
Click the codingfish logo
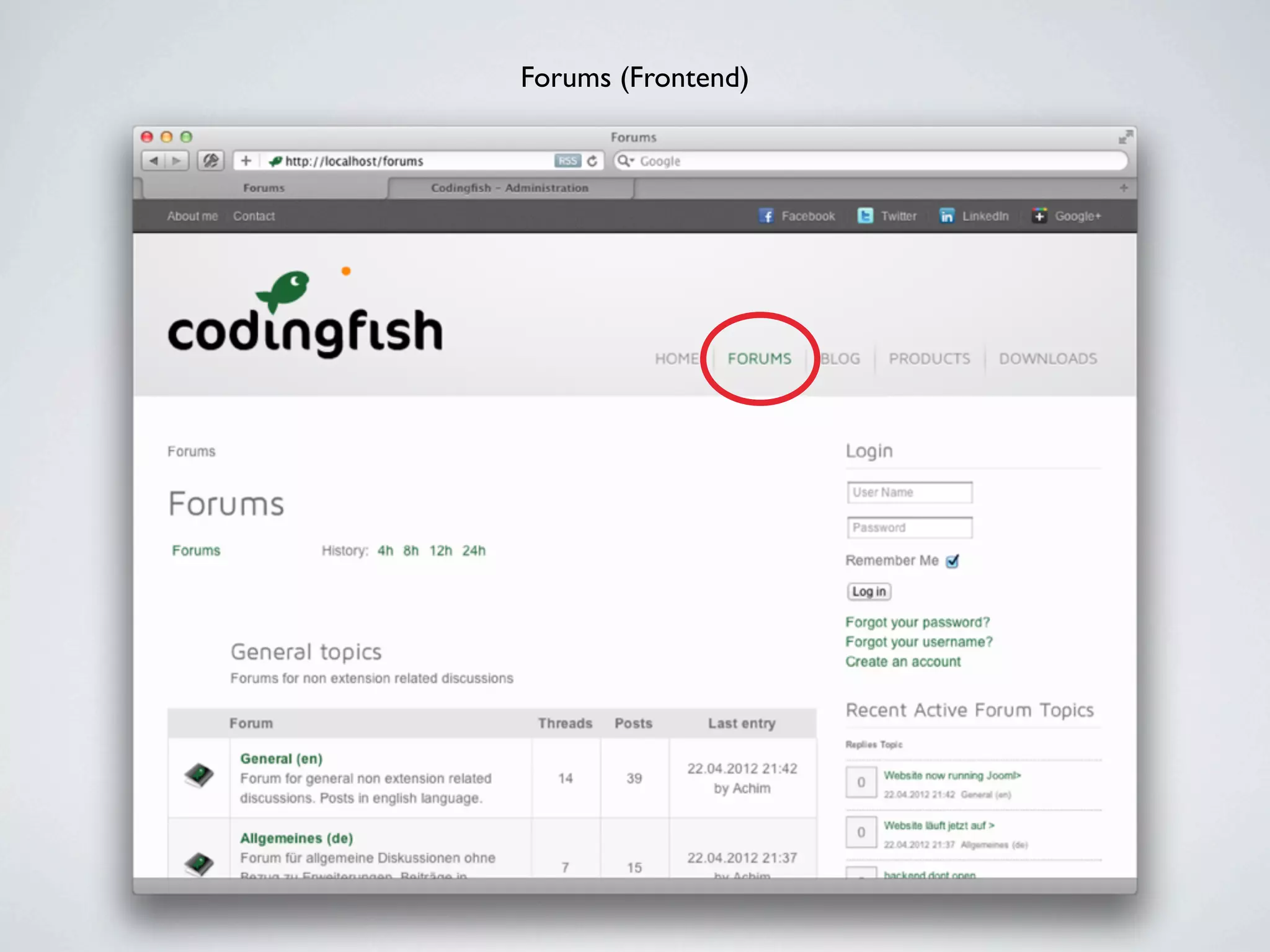[305, 313]
